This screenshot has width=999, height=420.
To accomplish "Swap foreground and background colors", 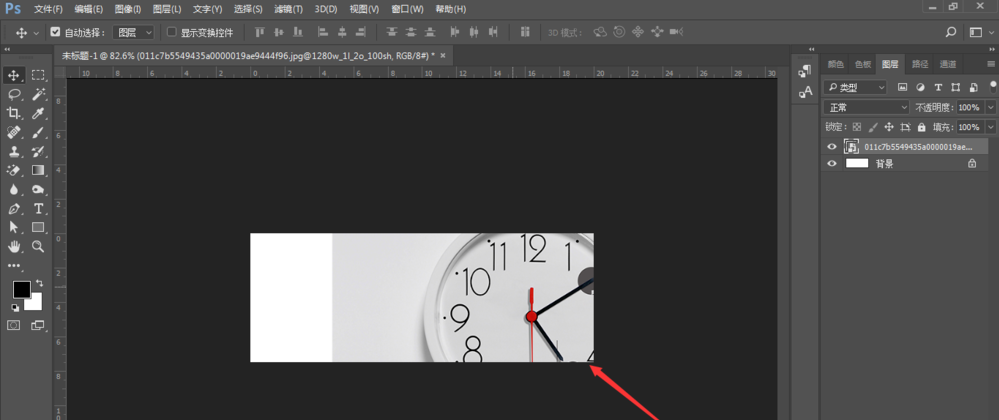I will pos(40,282).
